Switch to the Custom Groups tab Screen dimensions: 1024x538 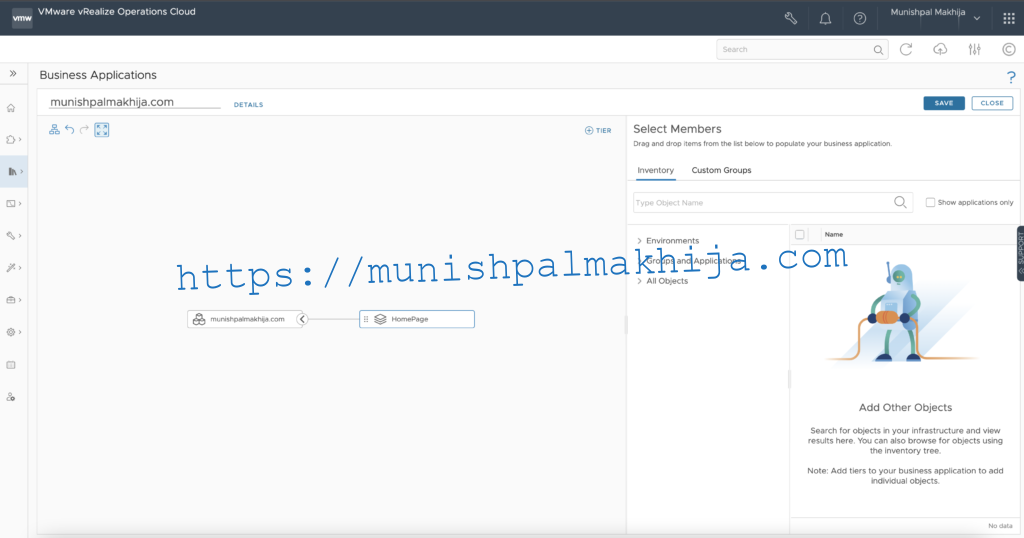(x=721, y=170)
